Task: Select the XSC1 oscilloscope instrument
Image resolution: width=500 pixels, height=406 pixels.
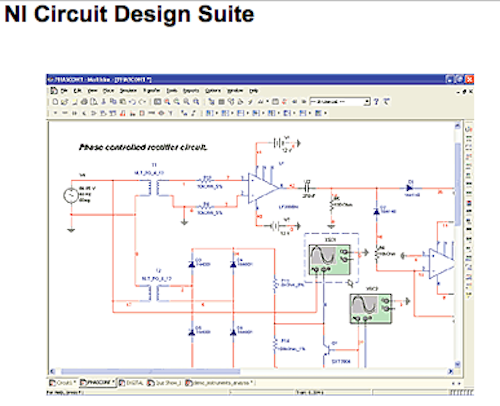Action: pyautogui.click(x=330, y=260)
